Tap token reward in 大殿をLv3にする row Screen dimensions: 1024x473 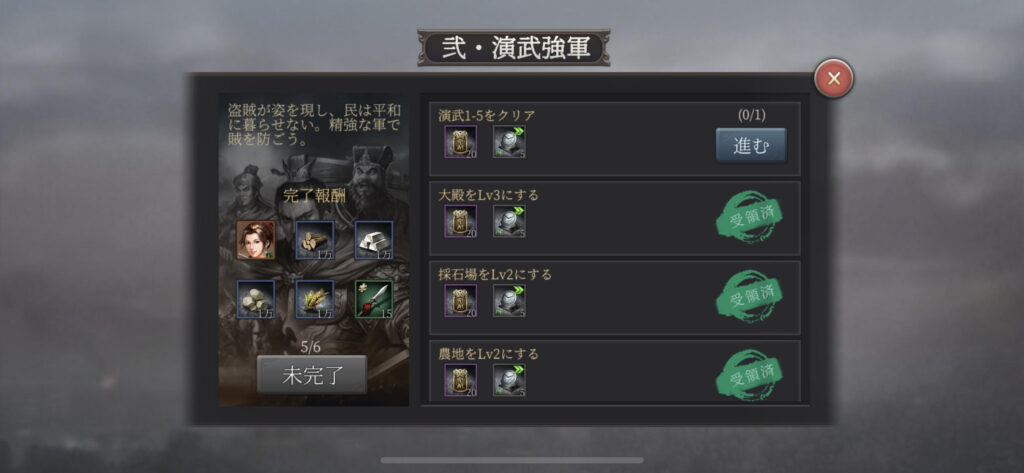click(461, 221)
